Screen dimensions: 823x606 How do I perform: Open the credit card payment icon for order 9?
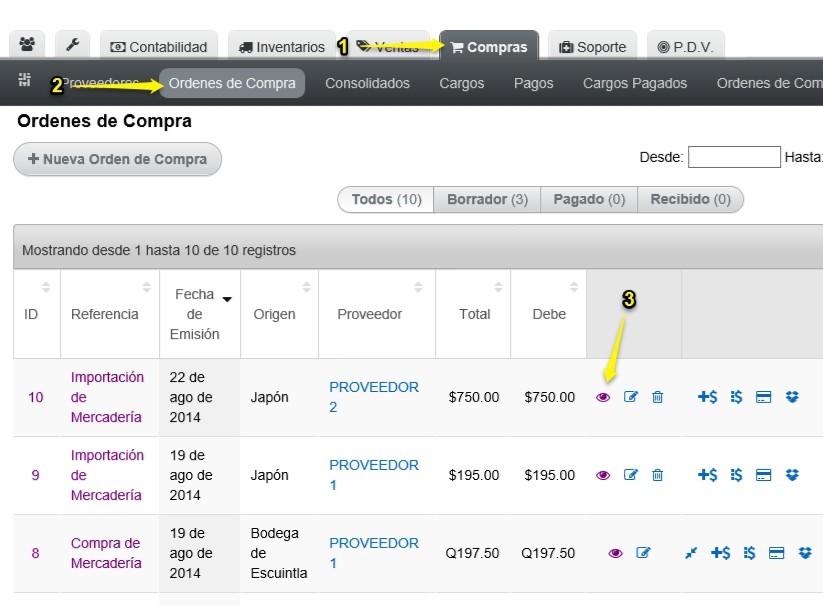763,475
